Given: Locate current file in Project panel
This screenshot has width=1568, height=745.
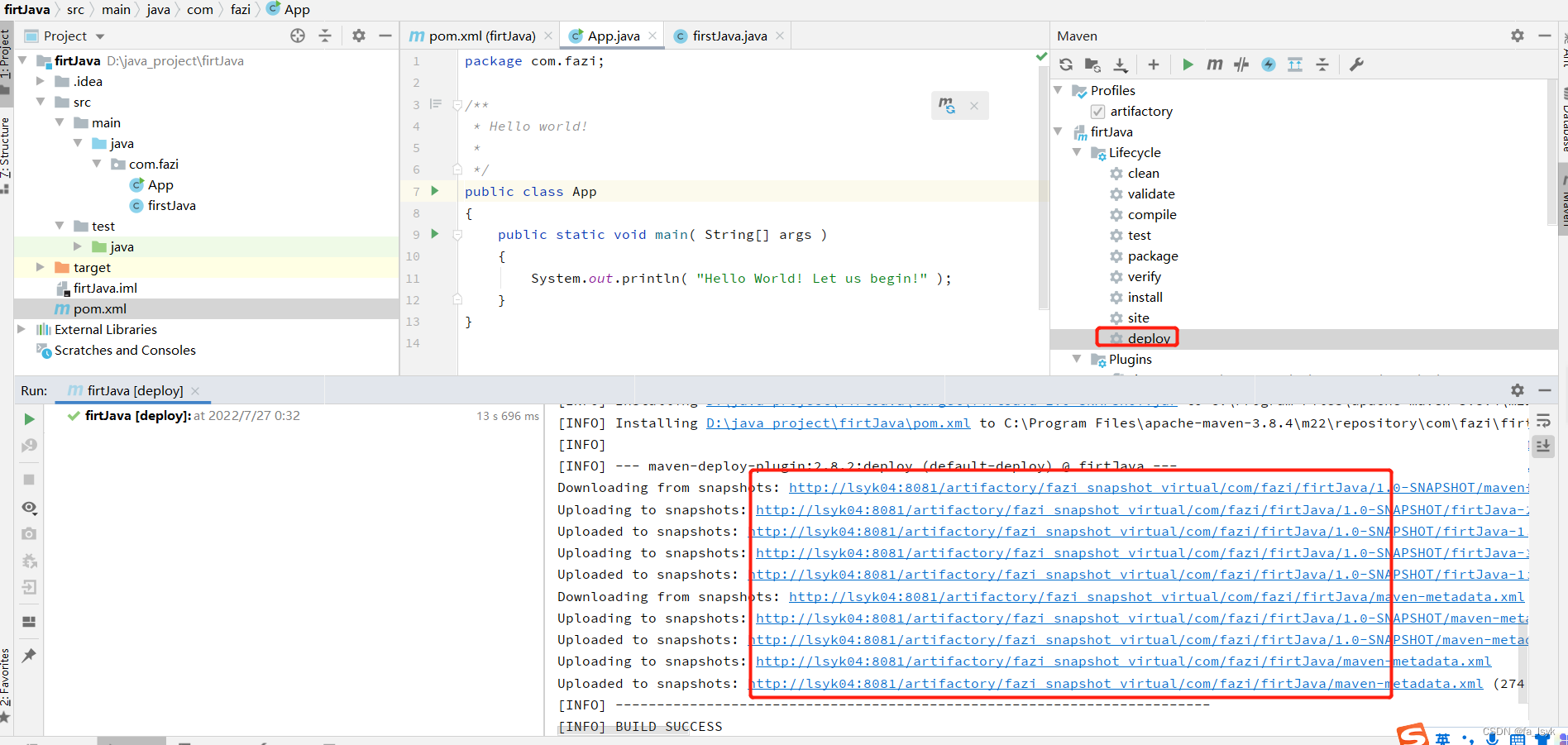Looking at the screenshot, I should 298,36.
